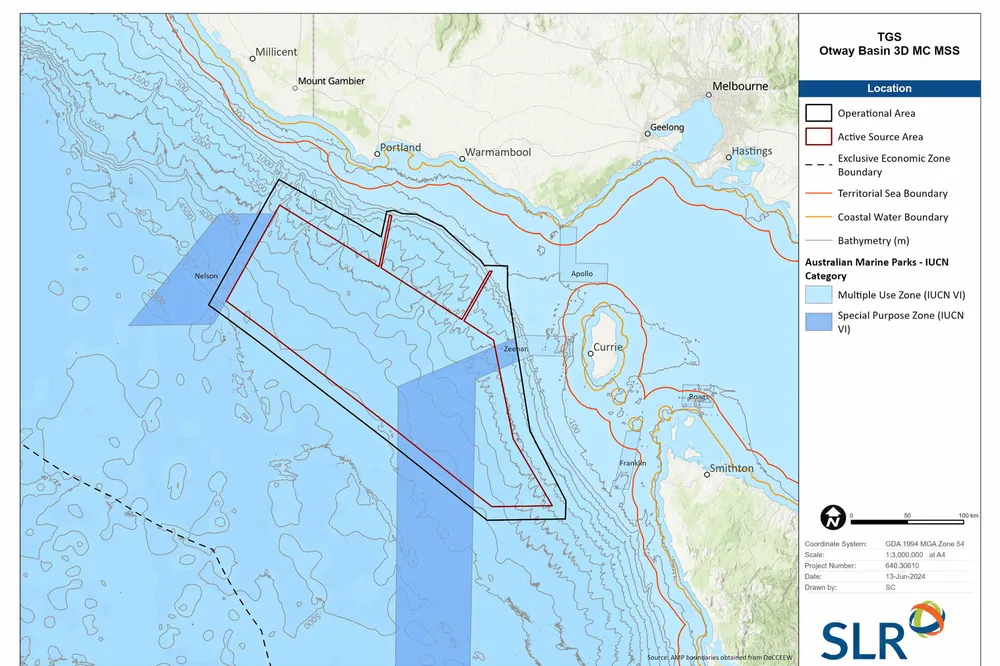Click the Operational Area black legend box
The width and height of the screenshot is (1000, 666).
point(818,113)
